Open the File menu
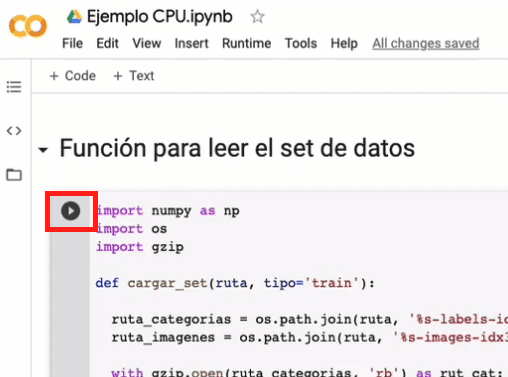This screenshot has height=377, width=508. pyautogui.click(x=72, y=43)
